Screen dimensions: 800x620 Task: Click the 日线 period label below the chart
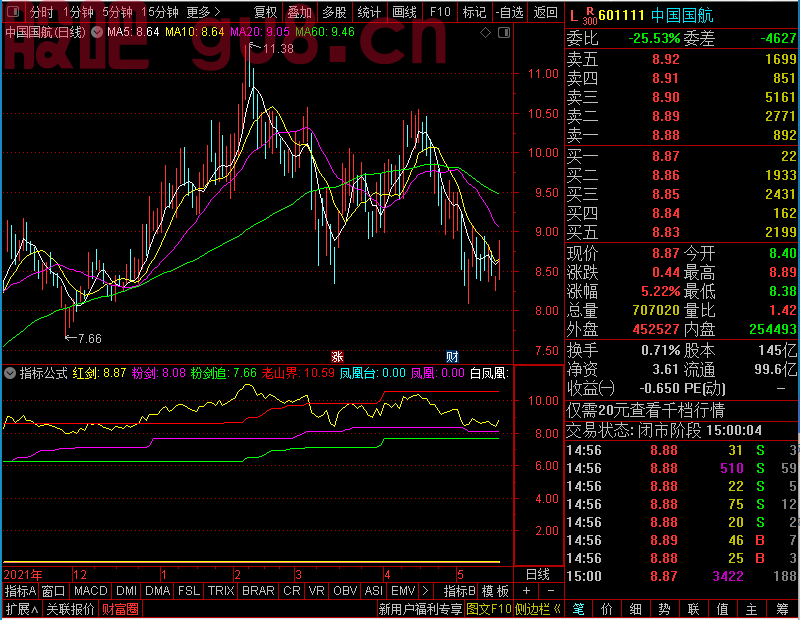(x=538, y=575)
